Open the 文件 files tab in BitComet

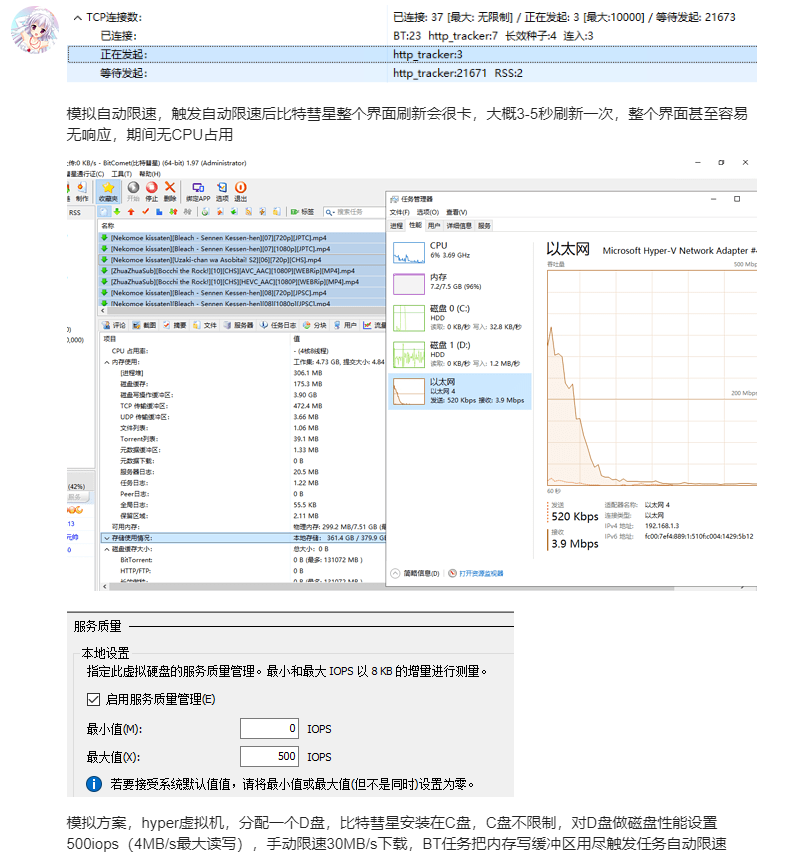[x=205, y=325]
